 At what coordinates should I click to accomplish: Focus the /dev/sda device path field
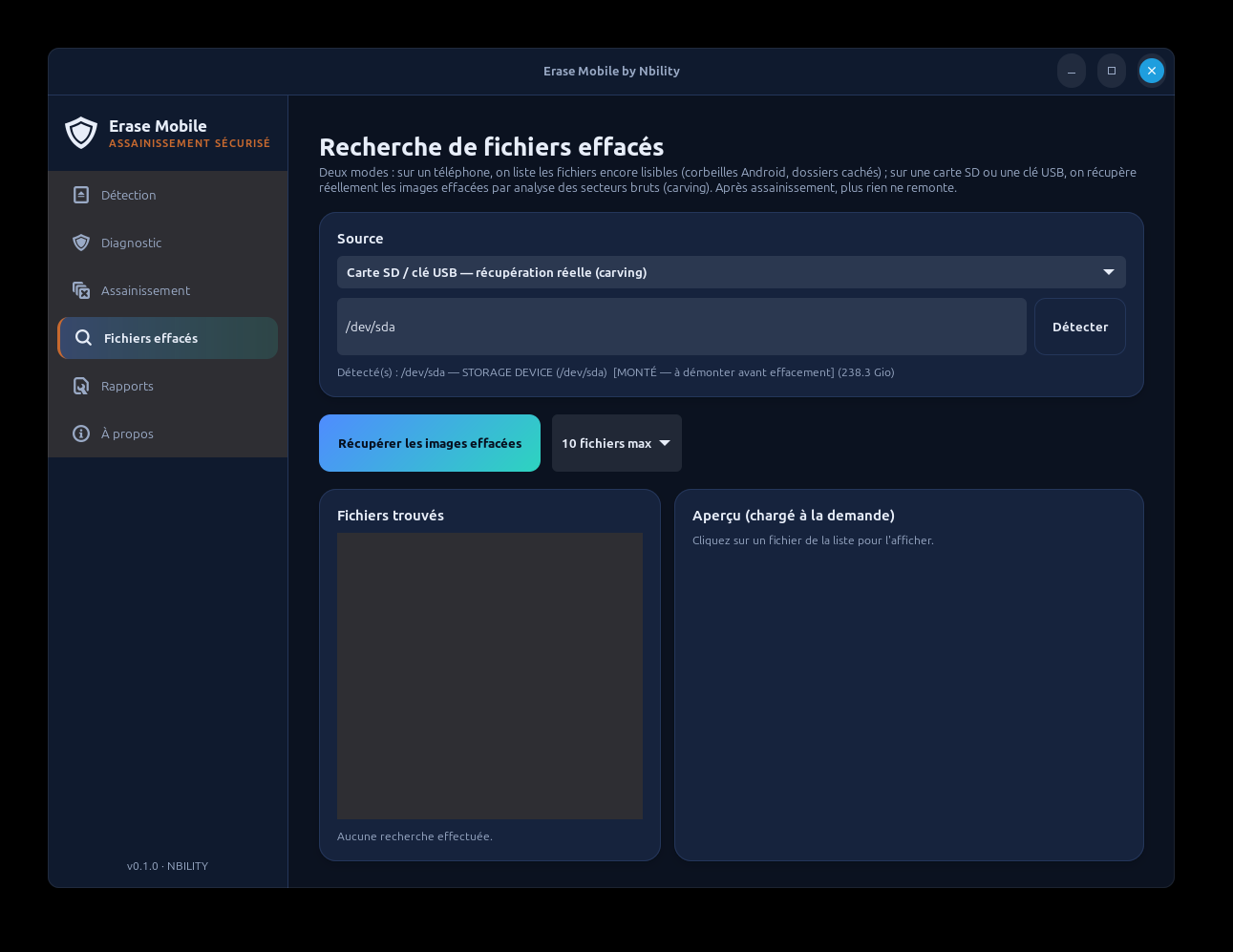click(682, 327)
